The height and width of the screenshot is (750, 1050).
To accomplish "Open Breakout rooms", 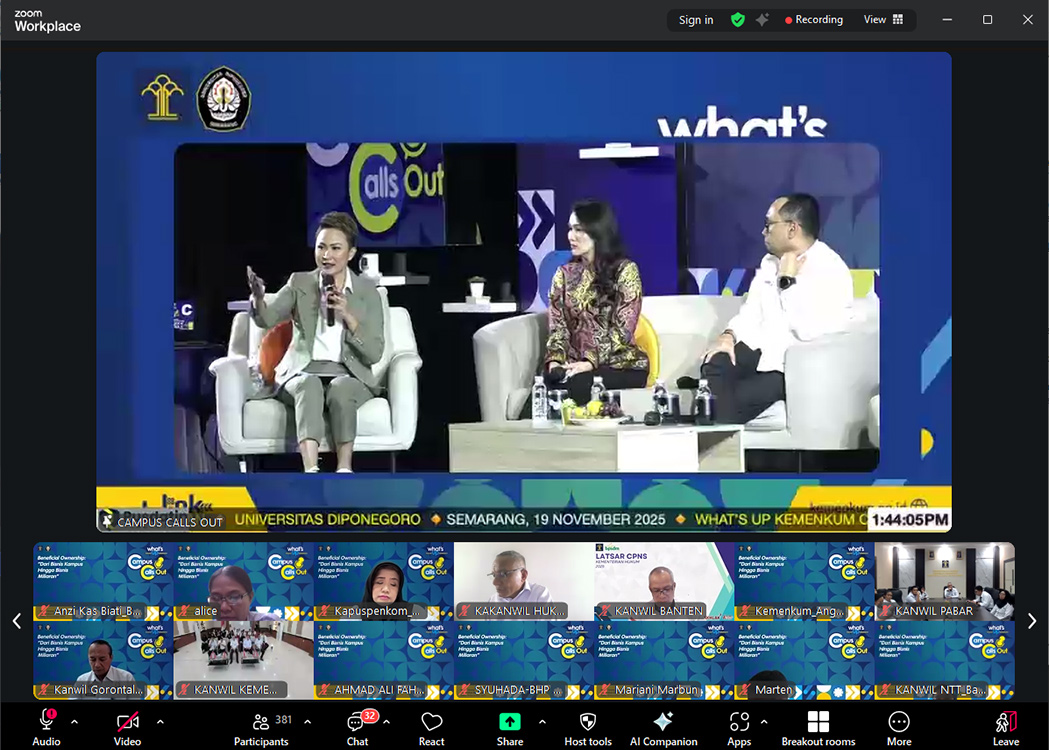I will [818, 727].
